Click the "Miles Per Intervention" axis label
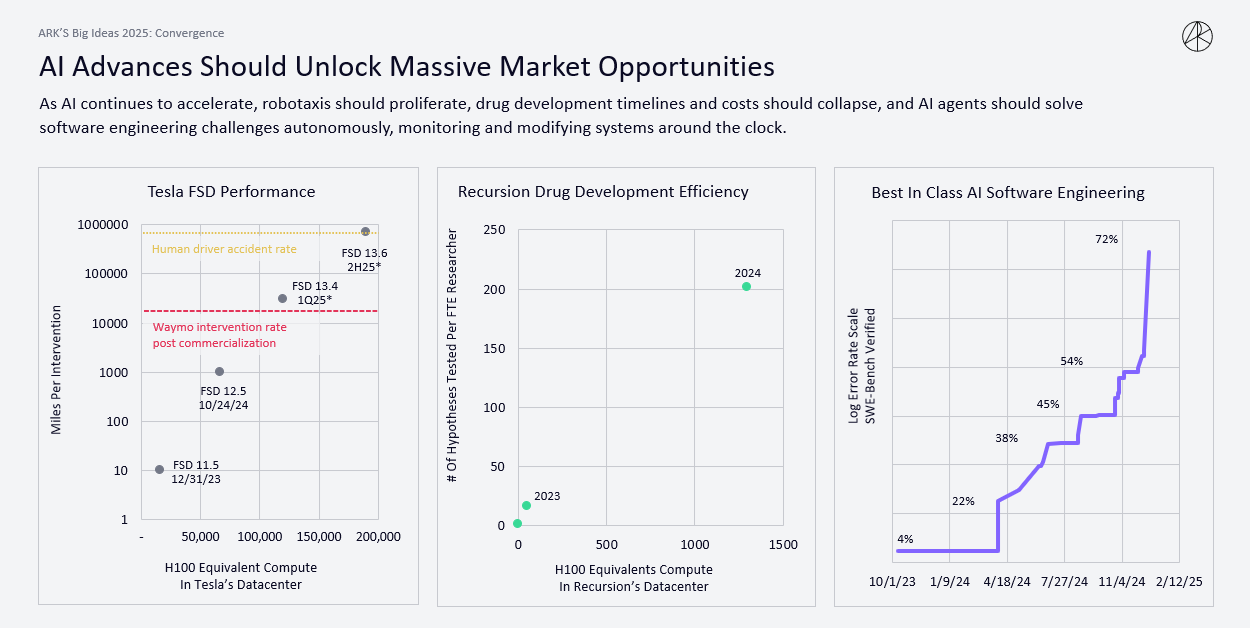The image size is (1250, 628). click(57, 368)
